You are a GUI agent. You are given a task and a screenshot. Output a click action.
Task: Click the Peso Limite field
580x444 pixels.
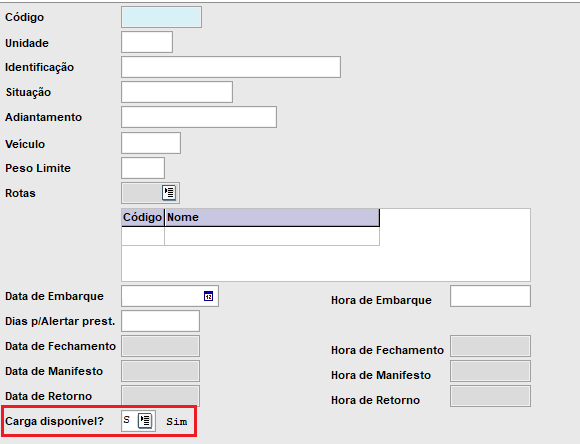point(143,168)
